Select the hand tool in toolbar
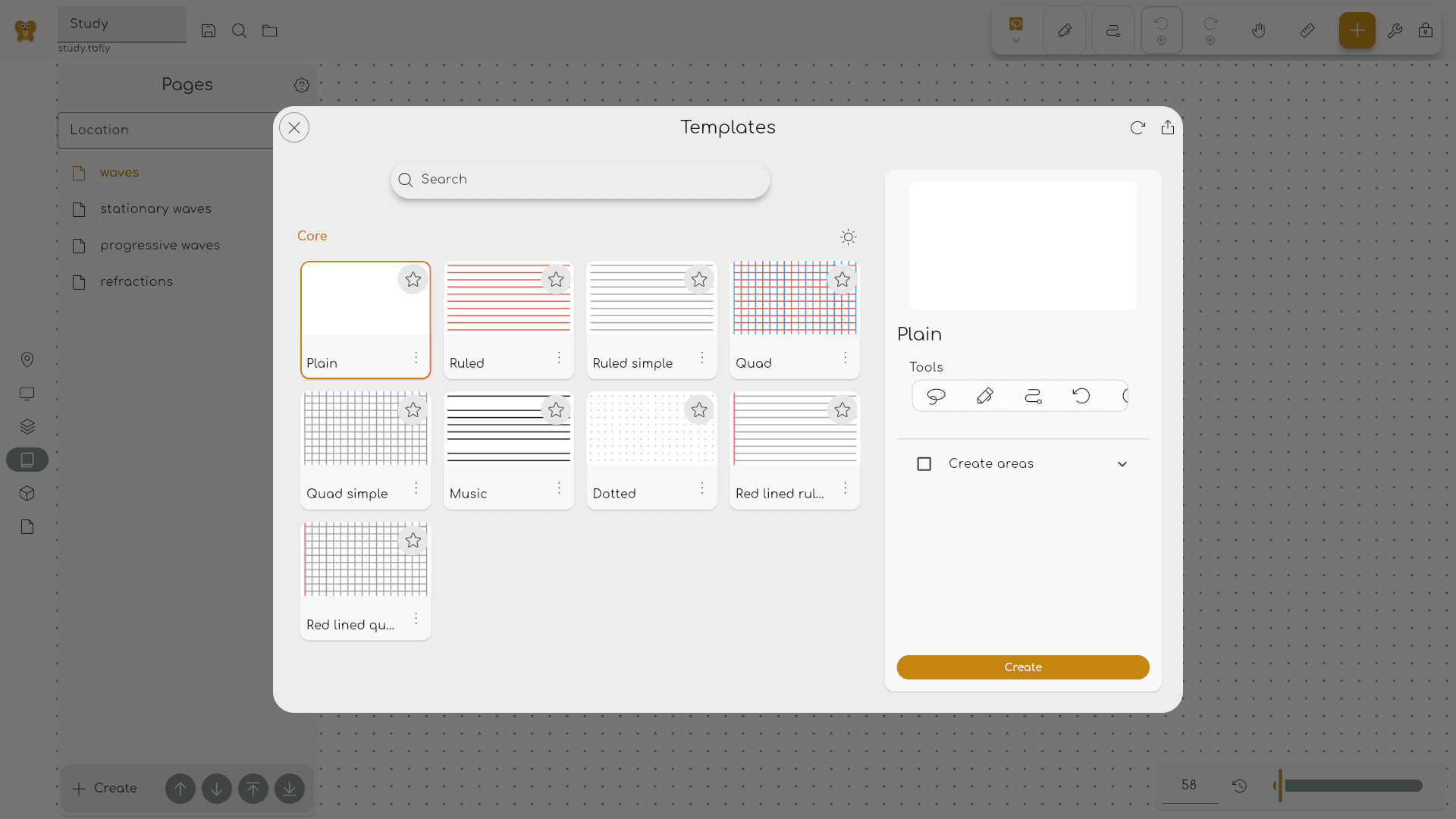This screenshot has height=819, width=1456. click(x=1259, y=31)
